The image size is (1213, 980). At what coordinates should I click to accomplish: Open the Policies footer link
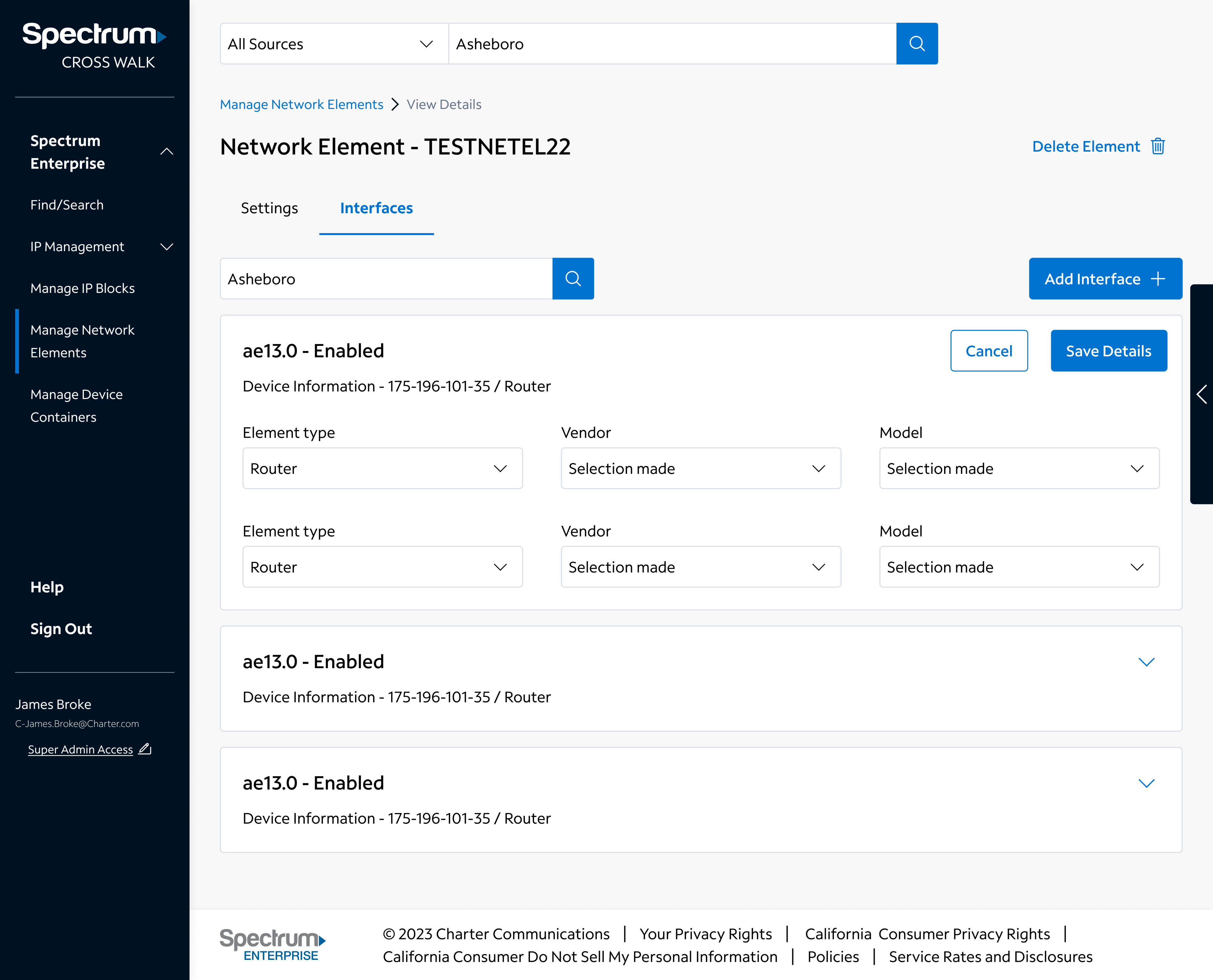point(833,957)
